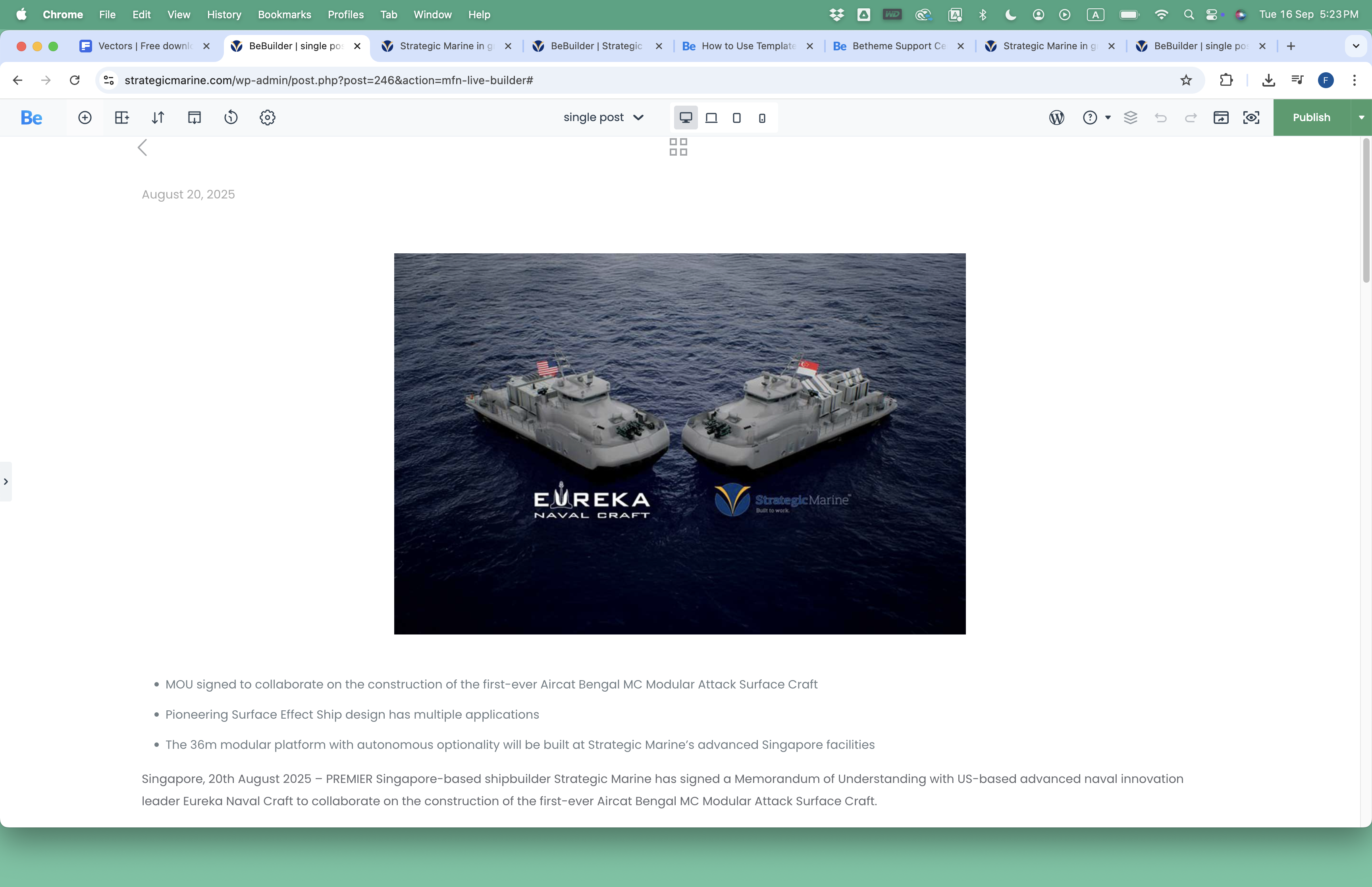1372x887 pixels.
Task: Open the Profiles menu
Action: pyautogui.click(x=345, y=14)
